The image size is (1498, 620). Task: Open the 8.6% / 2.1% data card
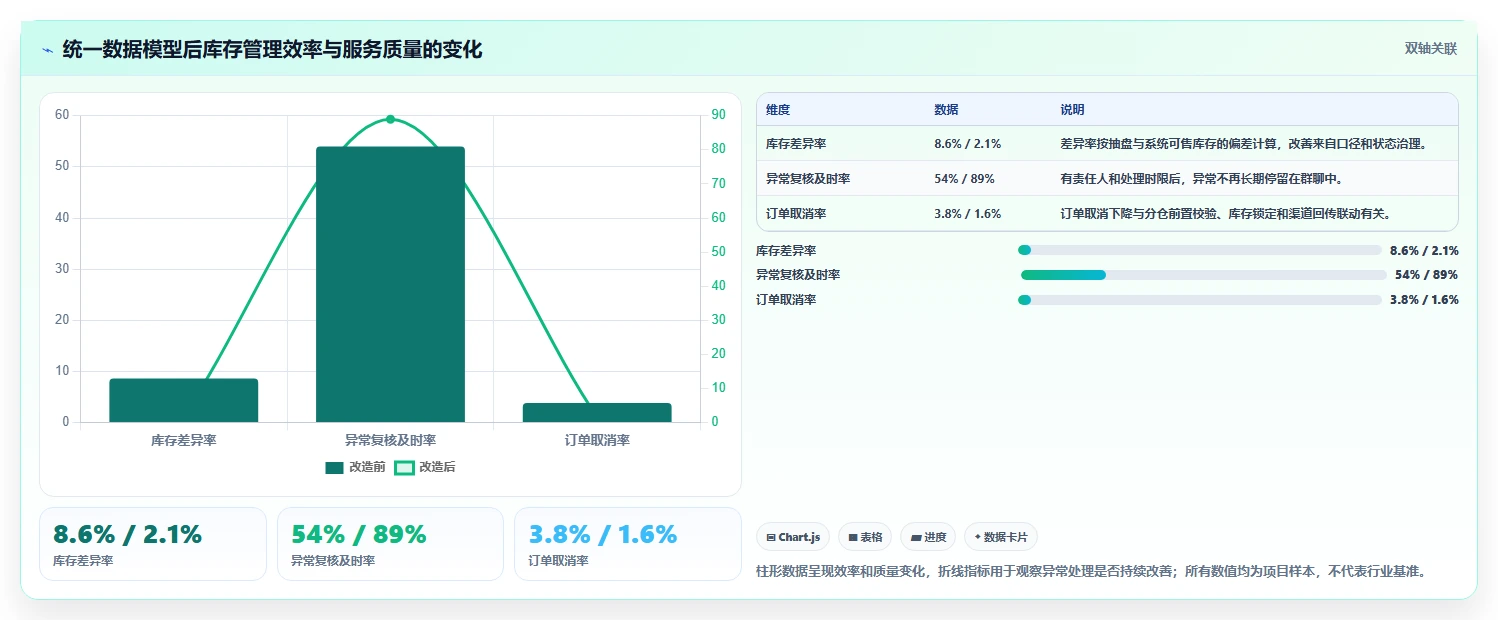tap(153, 544)
